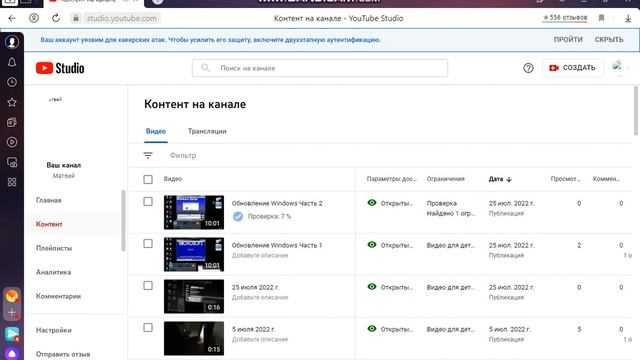Open services grid icon in browser sidebar
Viewport: 640px width, 360px height.
tap(12, 182)
